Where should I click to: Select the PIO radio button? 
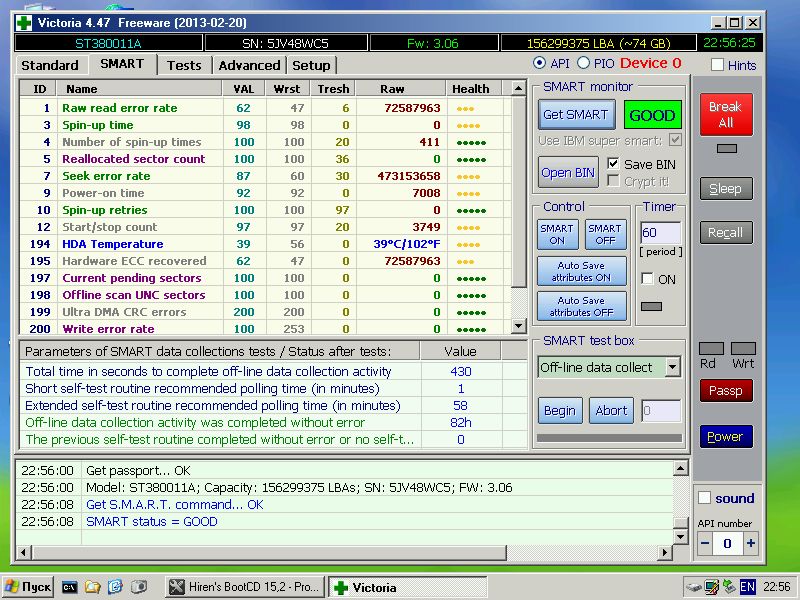tap(583, 63)
